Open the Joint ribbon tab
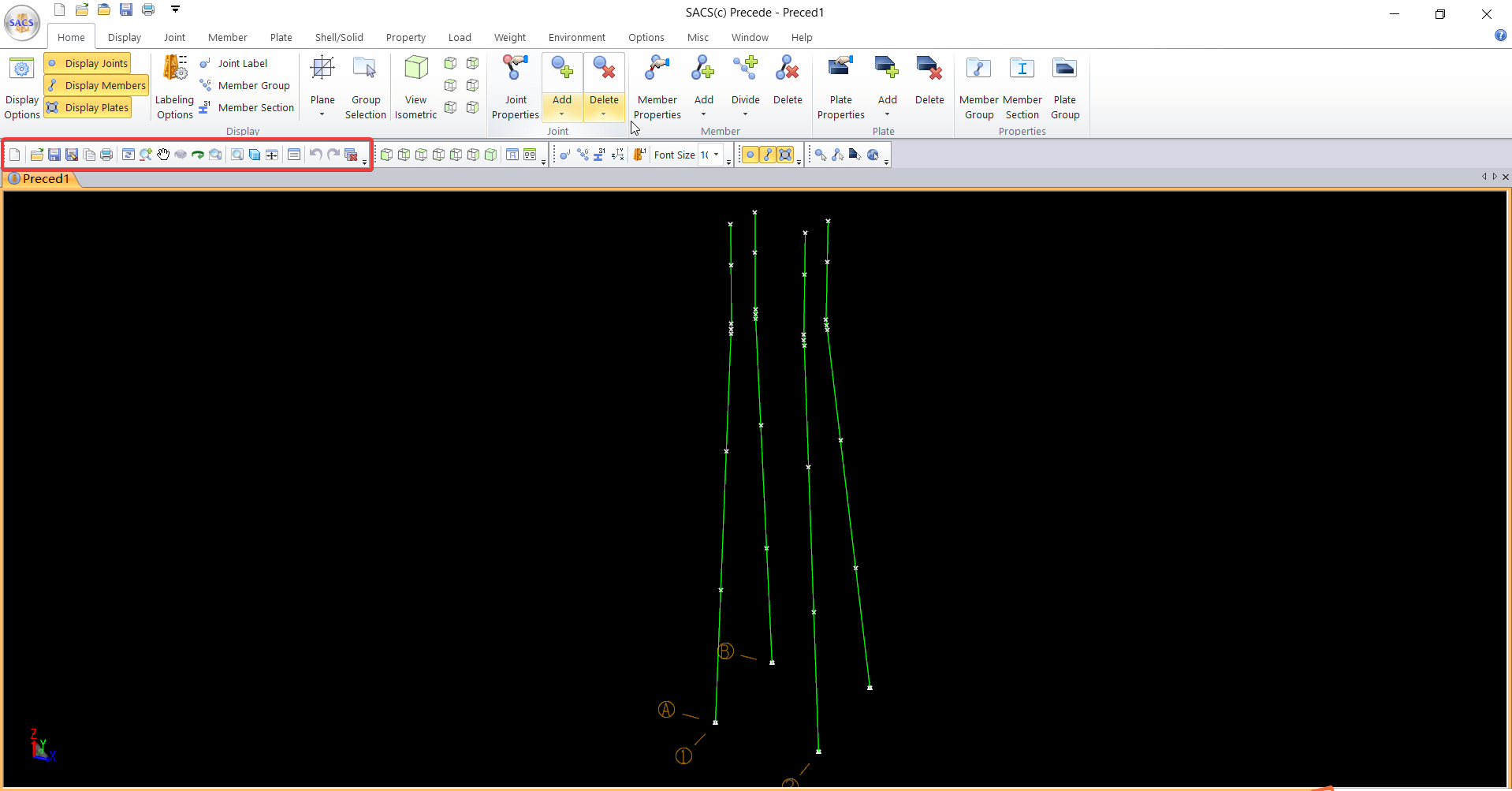 [174, 37]
